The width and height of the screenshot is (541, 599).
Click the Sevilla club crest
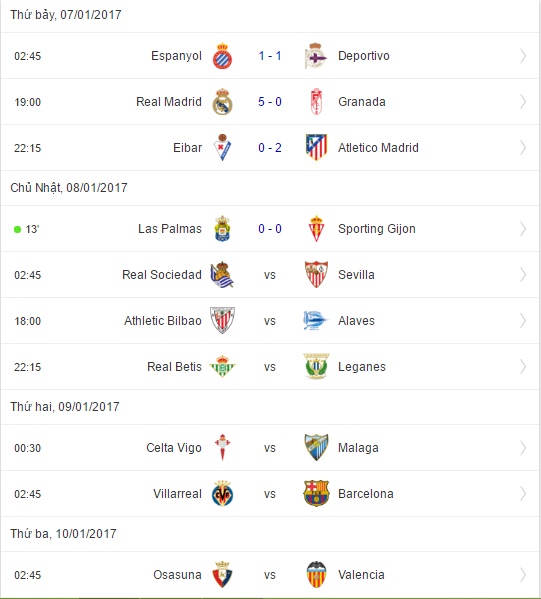coord(316,275)
